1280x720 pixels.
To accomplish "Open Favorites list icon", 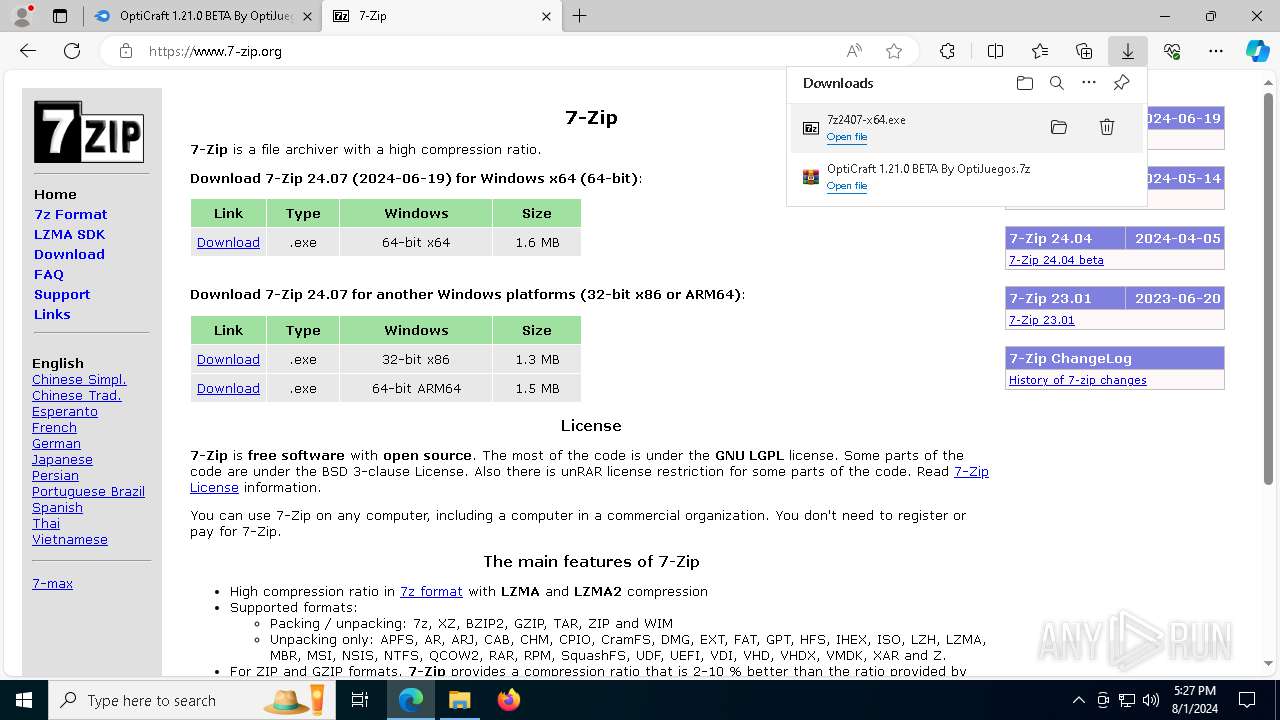I will (1040, 51).
